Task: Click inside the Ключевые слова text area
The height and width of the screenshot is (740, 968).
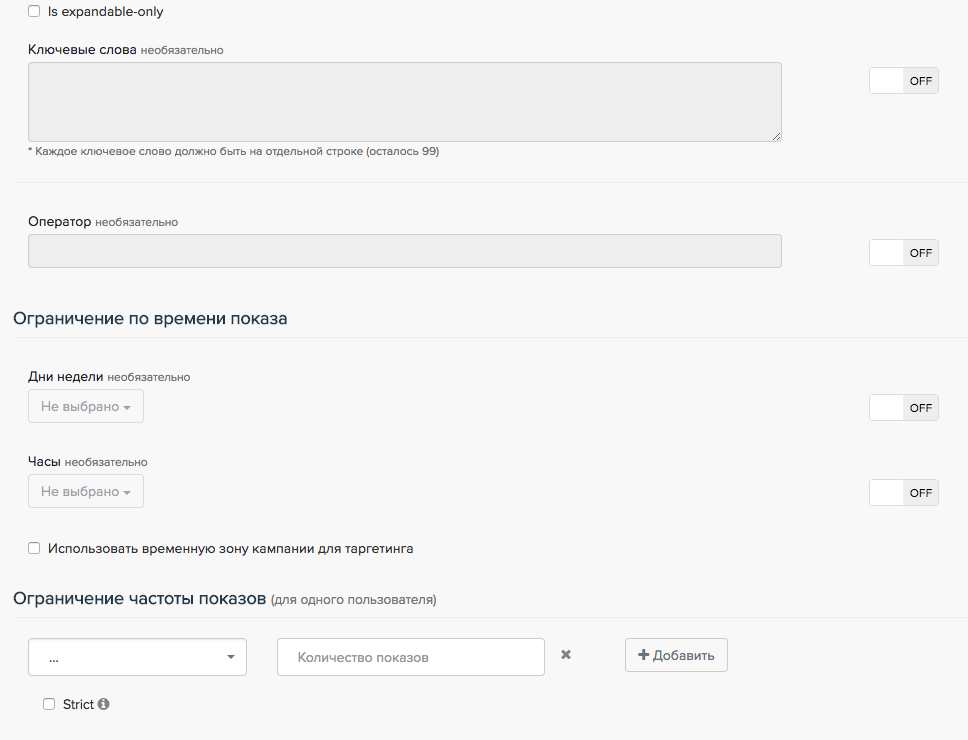Action: [404, 102]
